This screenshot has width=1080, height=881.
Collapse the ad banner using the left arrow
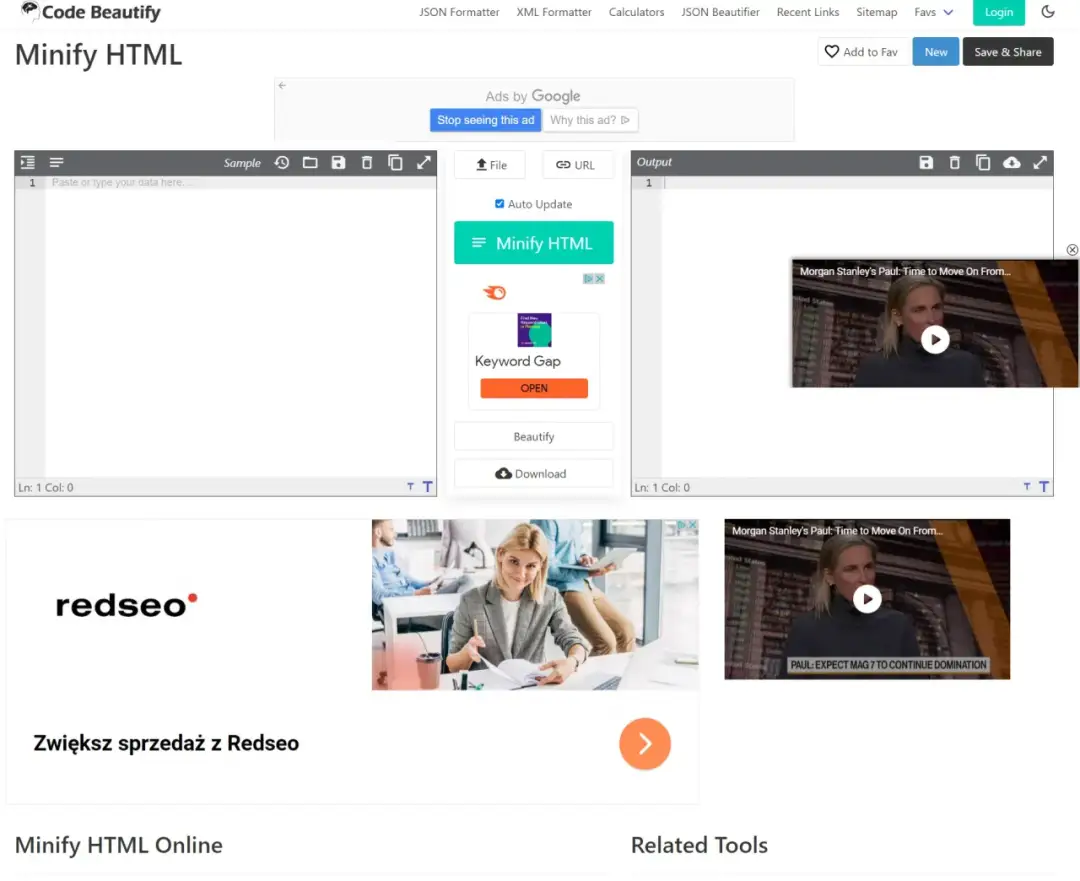click(x=283, y=87)
